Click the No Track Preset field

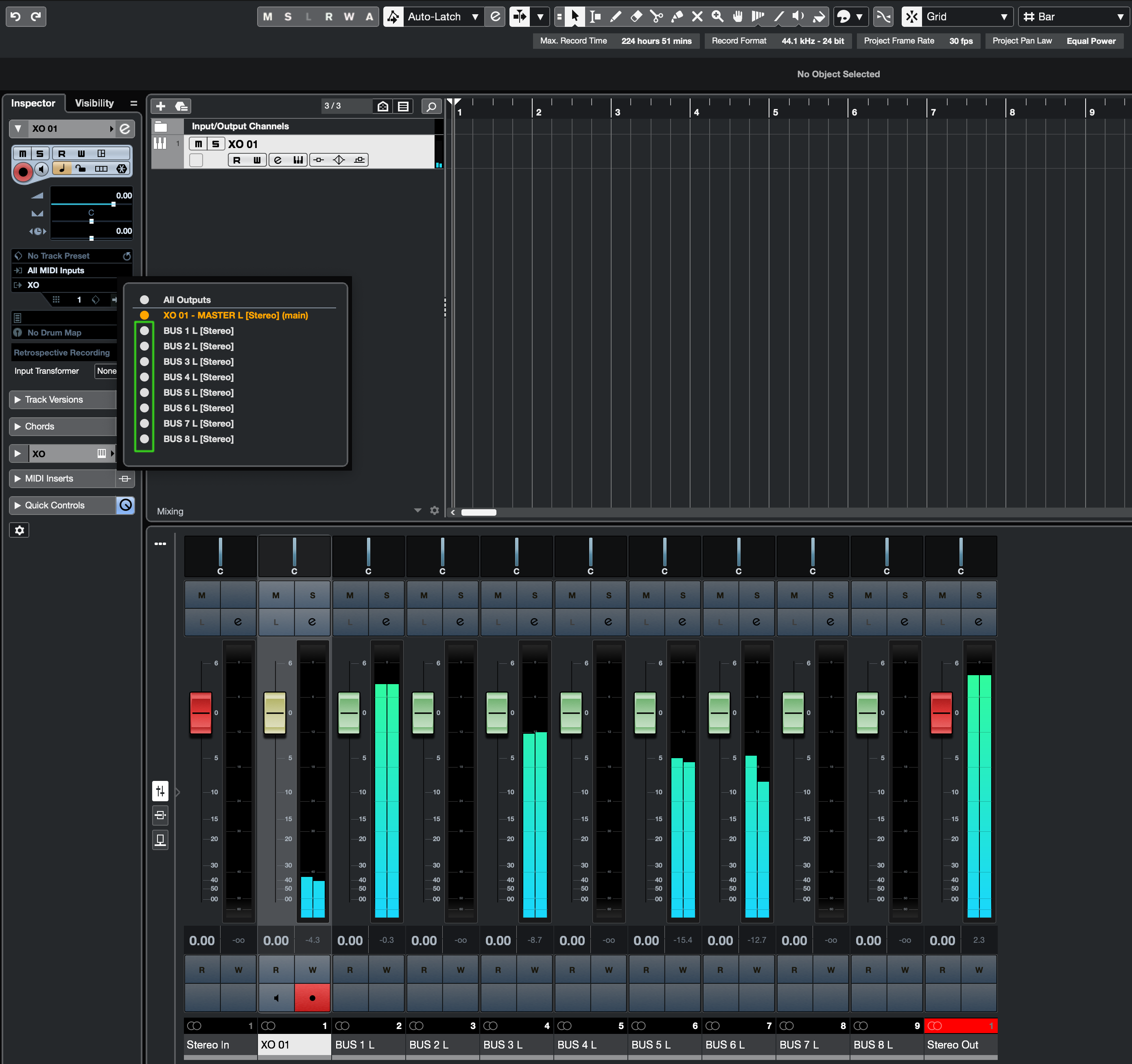click(72, 255)
